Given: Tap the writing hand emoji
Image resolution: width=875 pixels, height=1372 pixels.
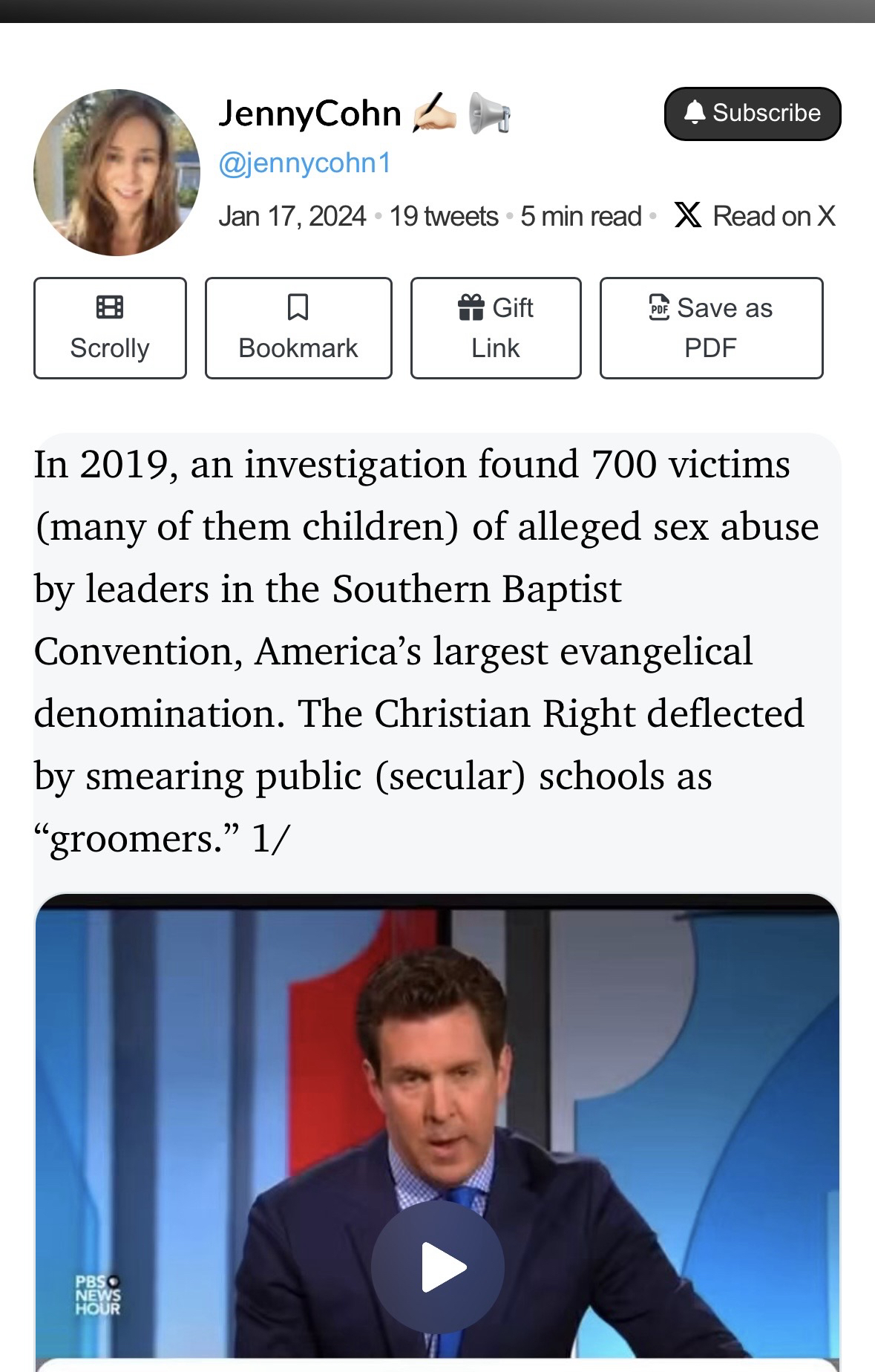Looking at the screenshot, I should 435,112.
